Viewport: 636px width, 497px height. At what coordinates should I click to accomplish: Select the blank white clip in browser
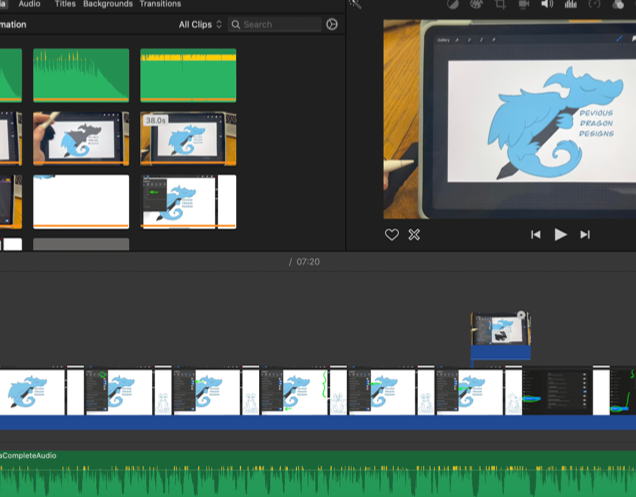tap(81, 202)
